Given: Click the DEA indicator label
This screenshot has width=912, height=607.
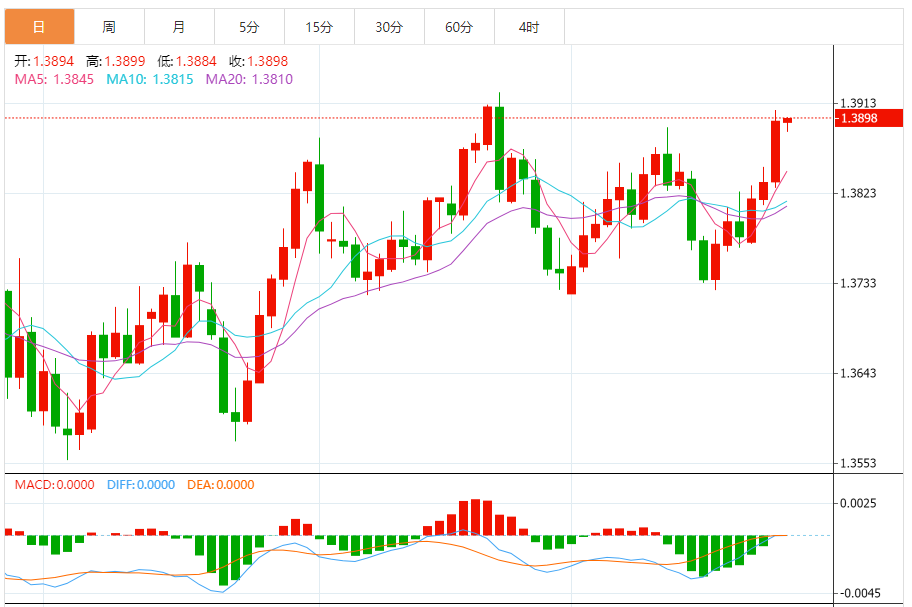Looking at the screenshot, I should (220, 485).
